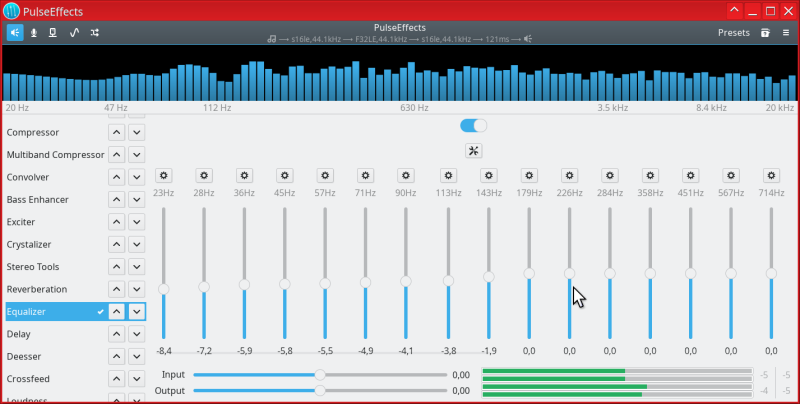Click the waveform curve icon in header
The width and height of the screenshot is (800, 404).
pos(74,33)
